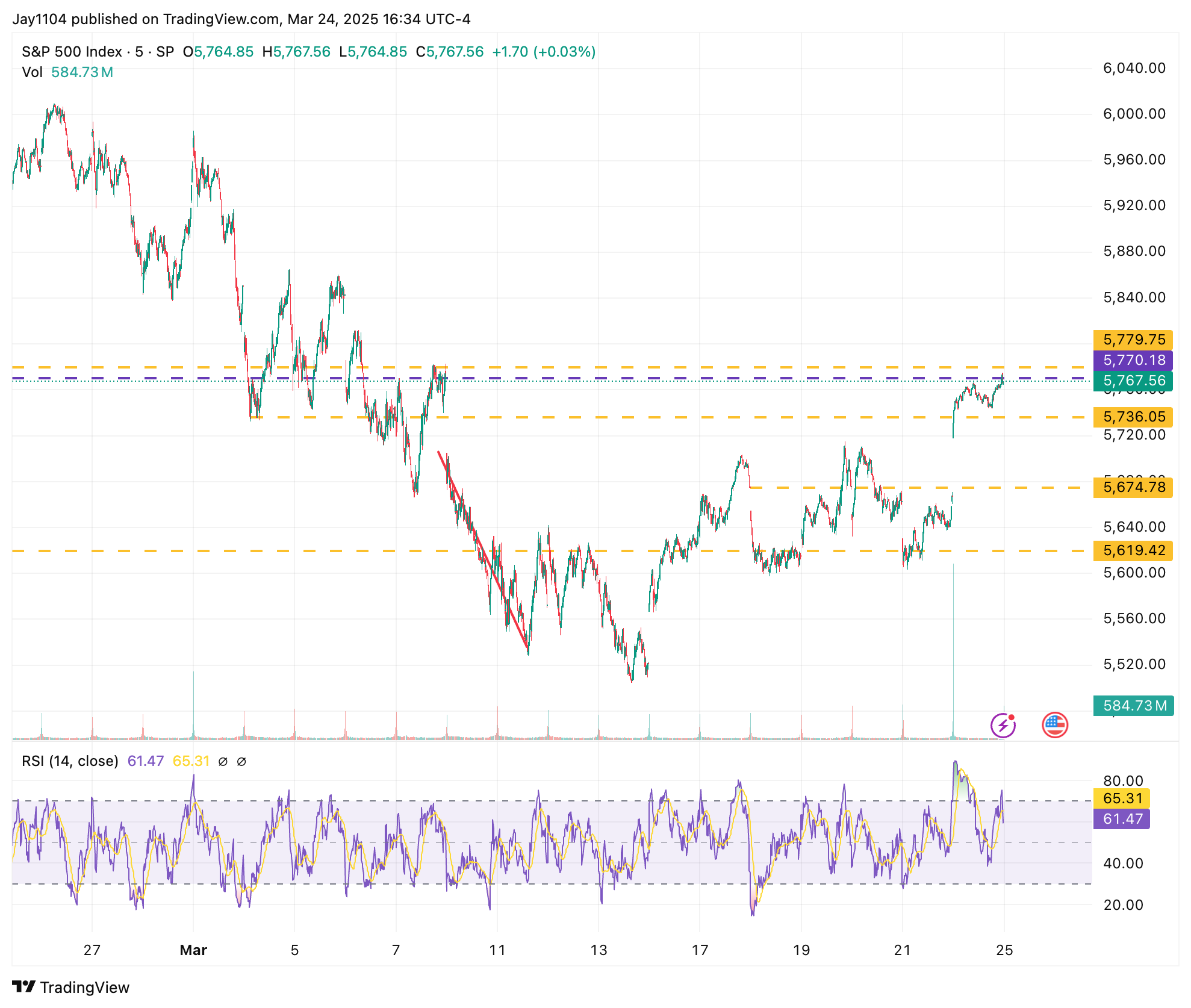Click the Jay1104 published on TradingView.com header text
This screenshot has height=1008, width=1191.
pos(241,19)
